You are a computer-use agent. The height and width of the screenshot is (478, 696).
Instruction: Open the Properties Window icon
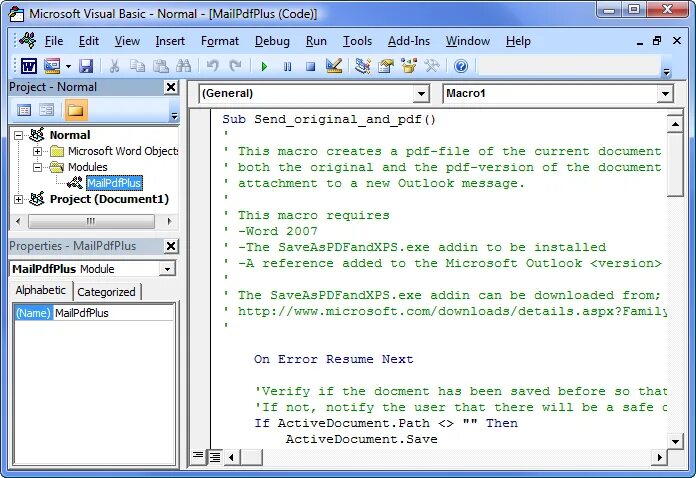pos(386,67)
